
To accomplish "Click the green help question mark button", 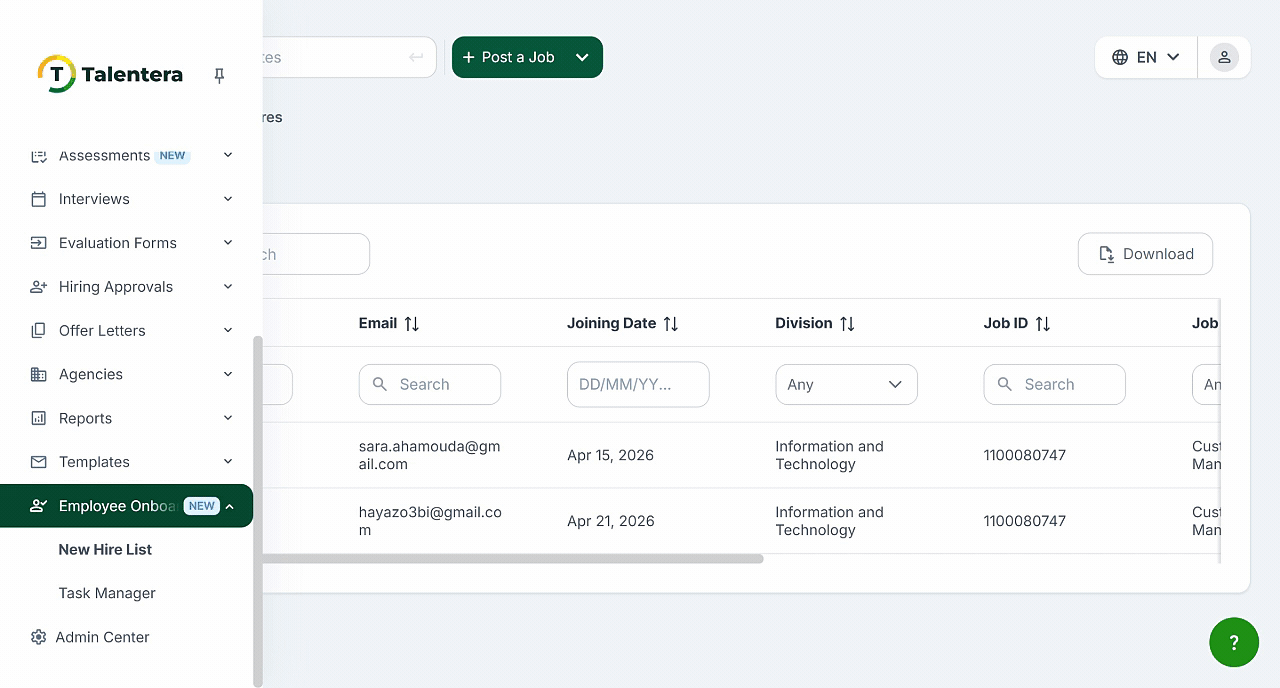I will tap(1233, 642).
